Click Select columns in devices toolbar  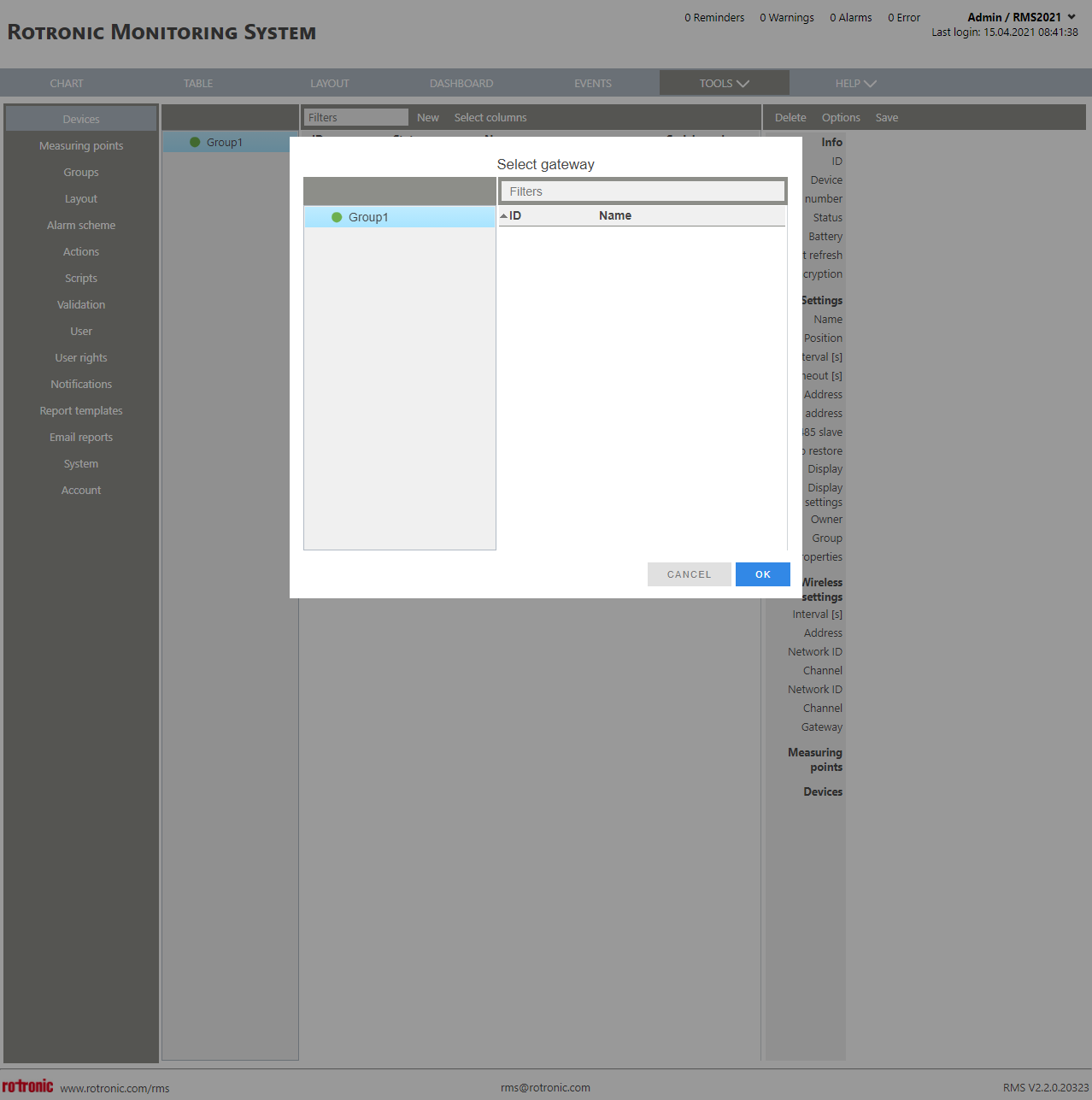point(490,117)
